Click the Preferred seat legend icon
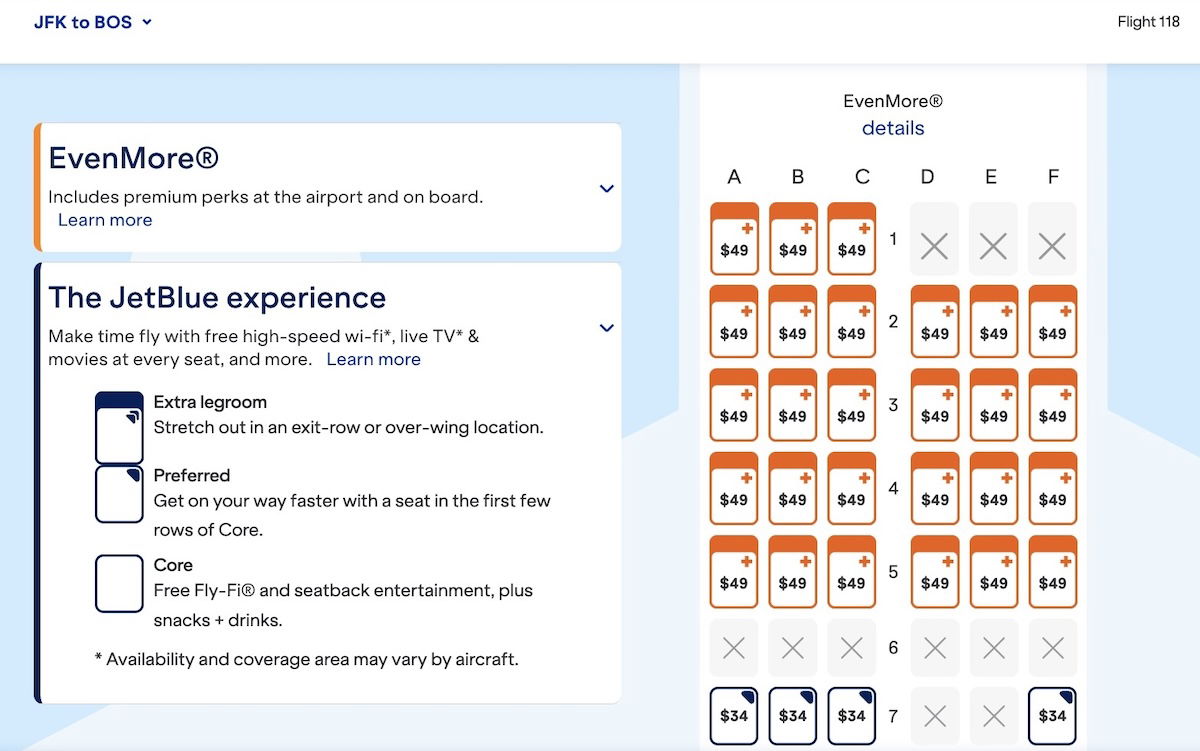Viewport: 1200px width, 751px height. click(x=119, y=494)
